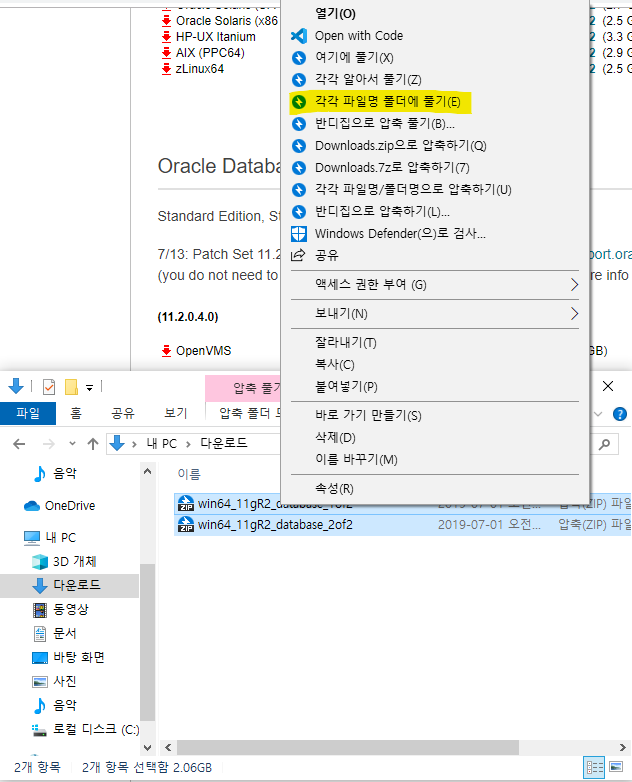
Task: Open the 파일 tab in Explorer ribbon
Action: tap(28, 413)
